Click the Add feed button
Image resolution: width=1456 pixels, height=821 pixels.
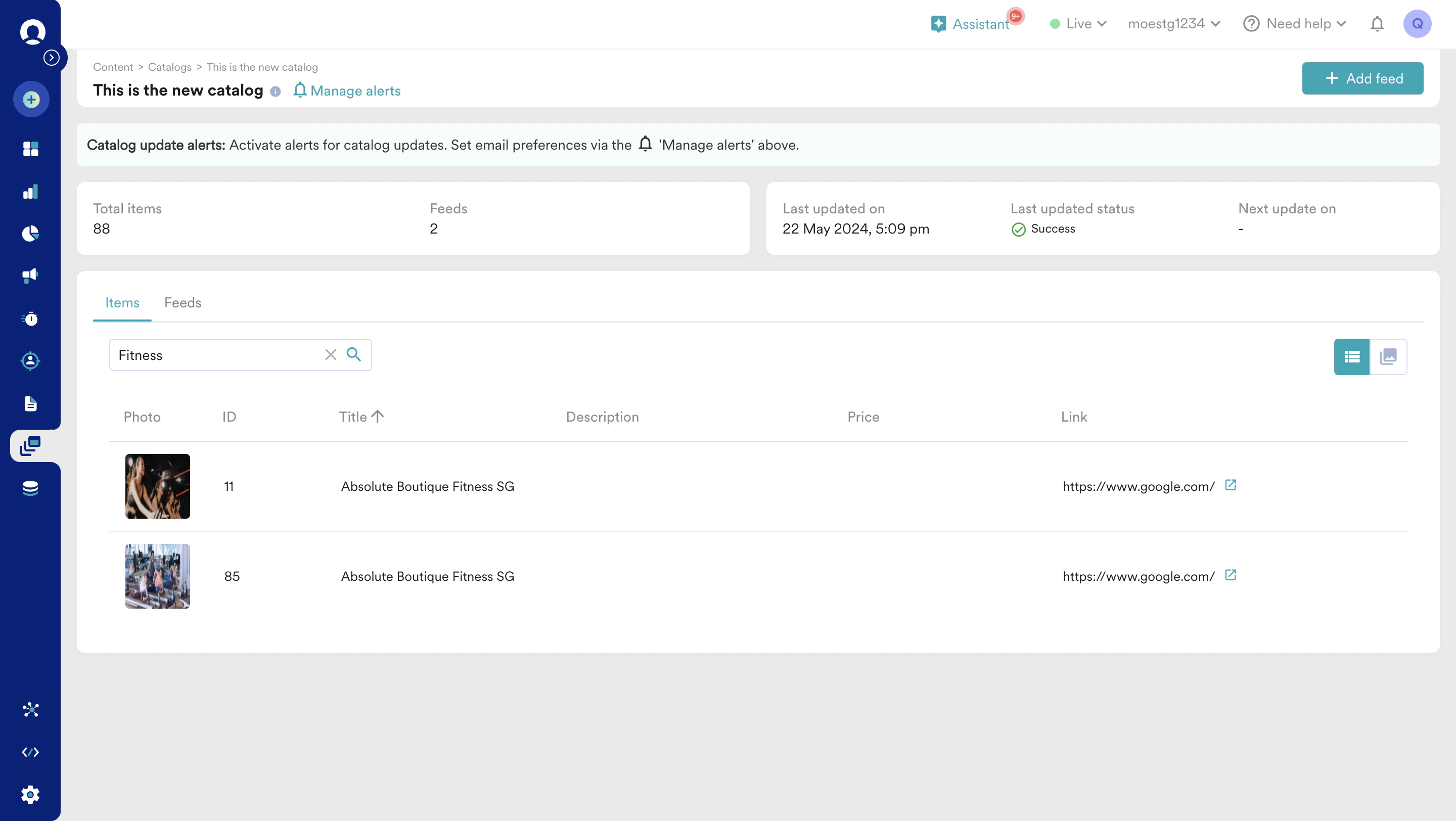pos(1362,78)
